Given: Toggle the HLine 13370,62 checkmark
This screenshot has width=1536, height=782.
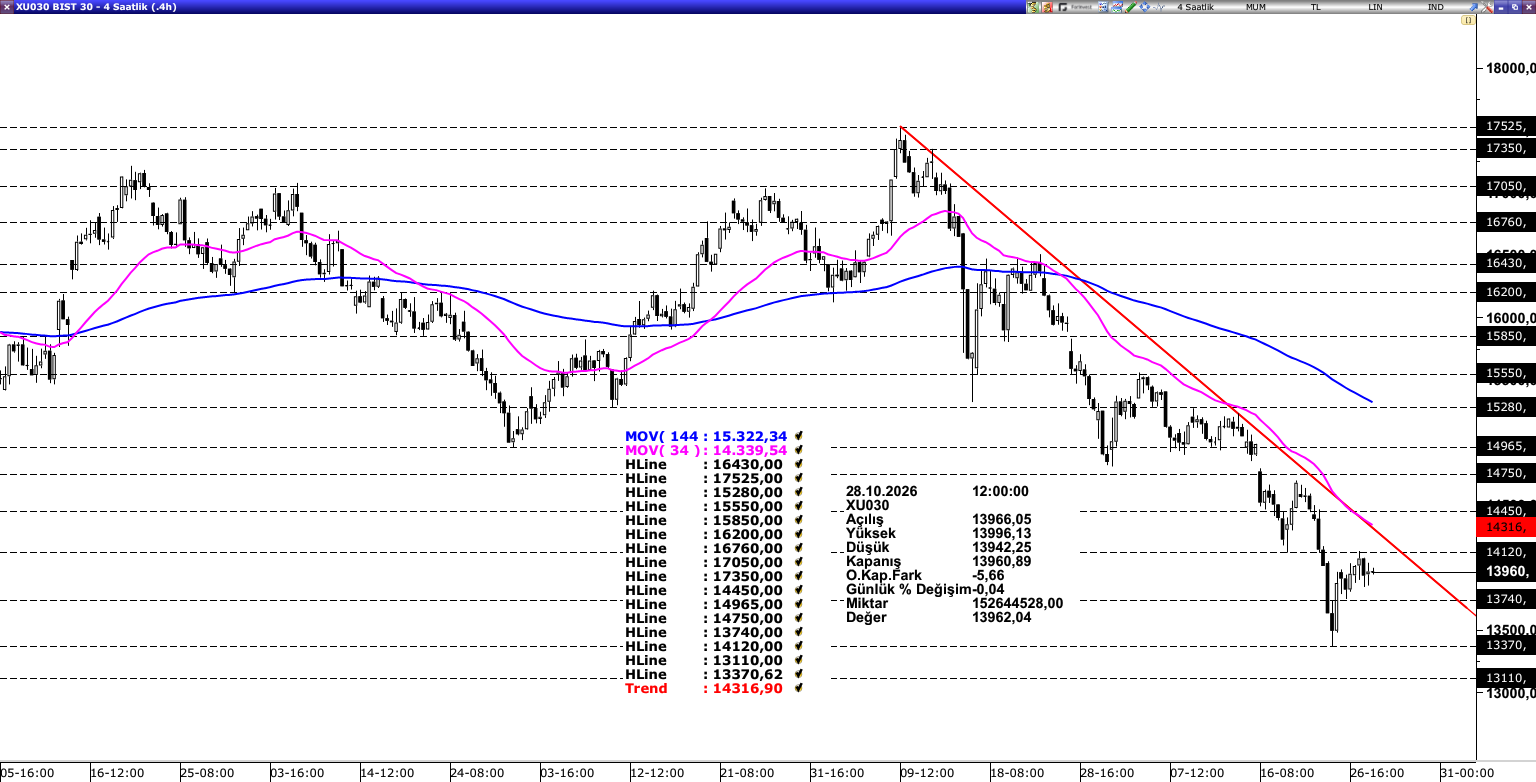Looking at the screenshot, I should (x=799, y=674).
